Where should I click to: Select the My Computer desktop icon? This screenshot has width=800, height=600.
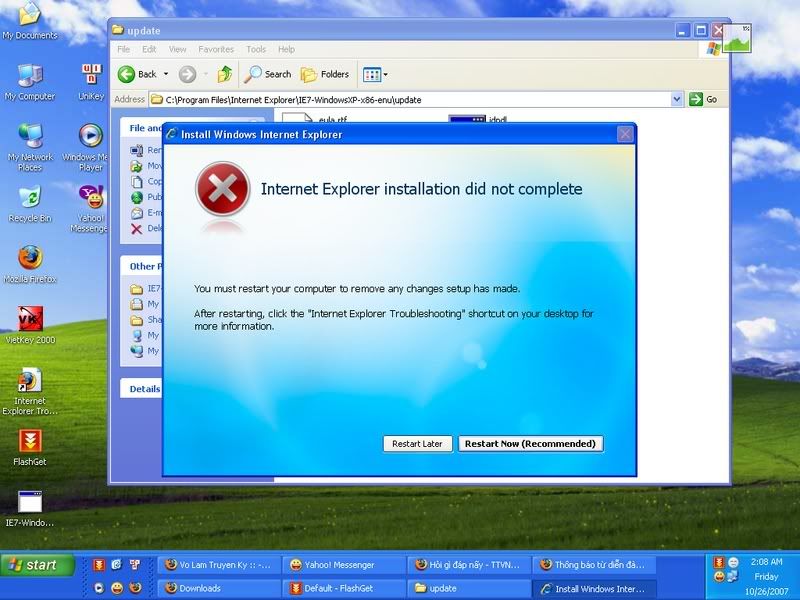[30, 82]
